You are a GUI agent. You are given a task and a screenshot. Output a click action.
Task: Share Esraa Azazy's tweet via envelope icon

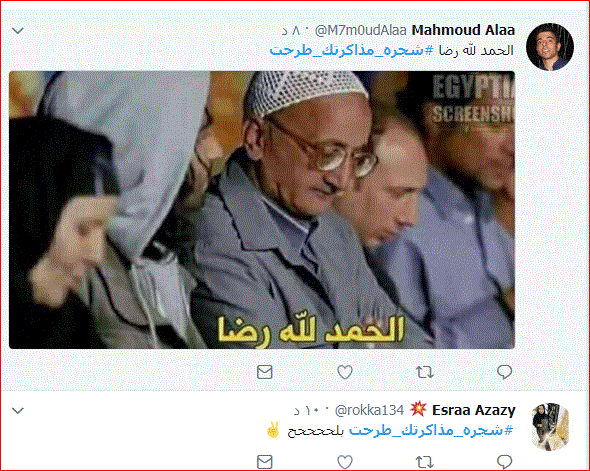(x=265, y=462)
